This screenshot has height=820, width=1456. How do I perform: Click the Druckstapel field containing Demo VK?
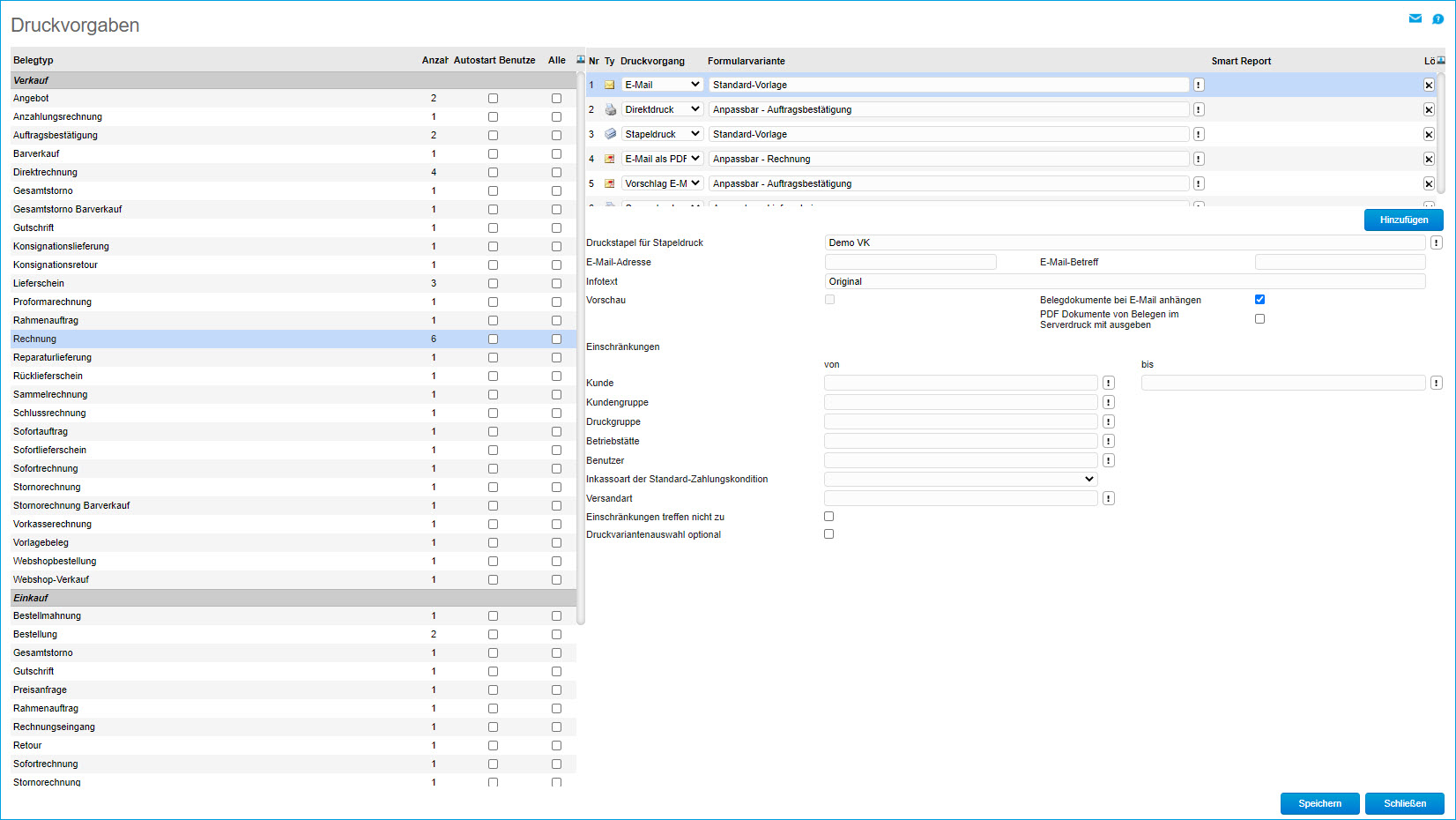click(x=1125, y=242)
